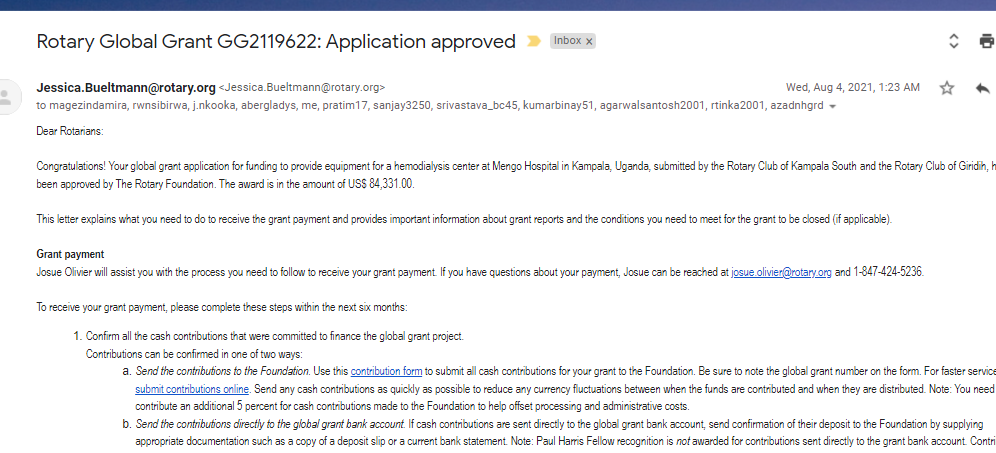
Task: Click the yellow importance marker icon
Action: (x=534, y=41)
